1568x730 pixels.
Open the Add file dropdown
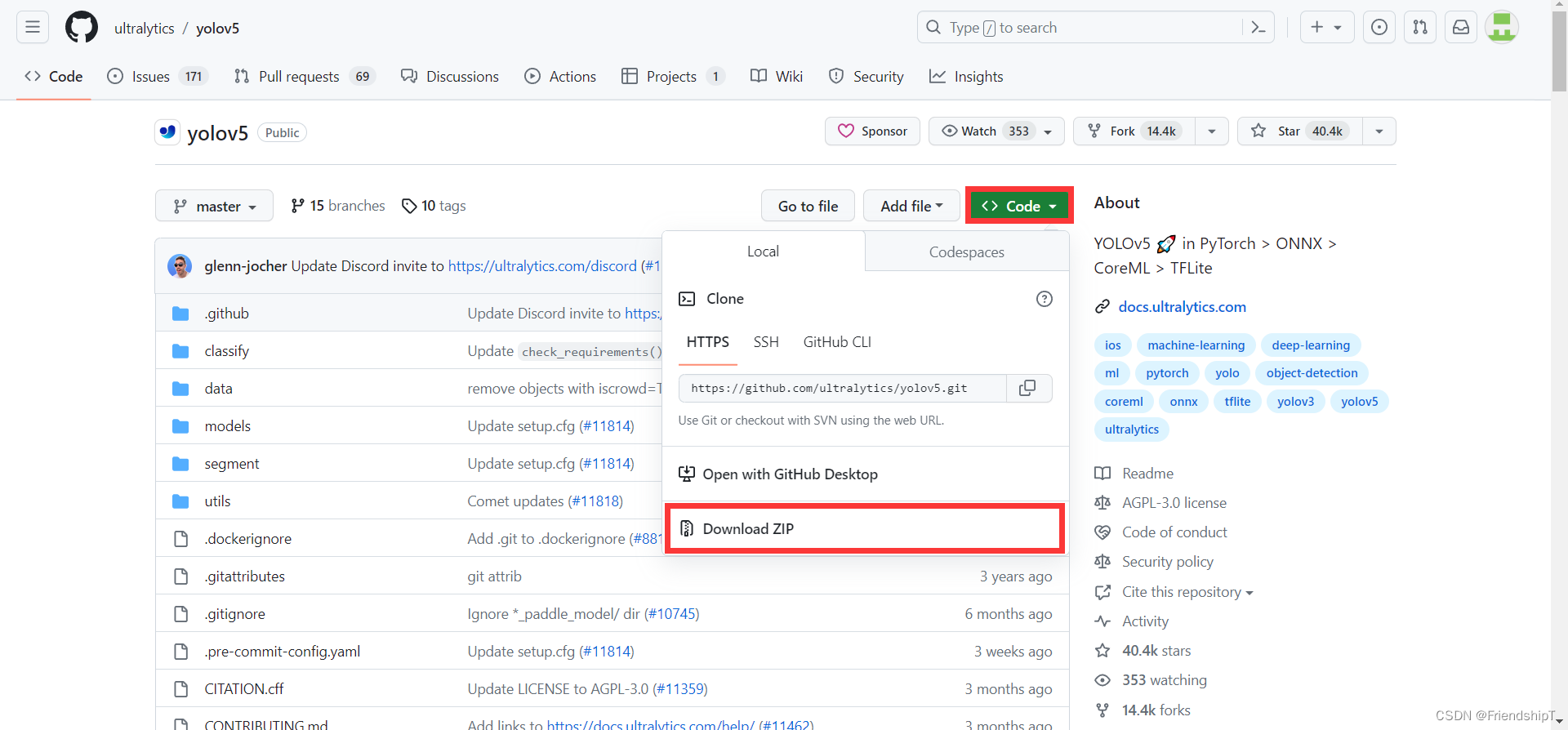tap(911, 206)
